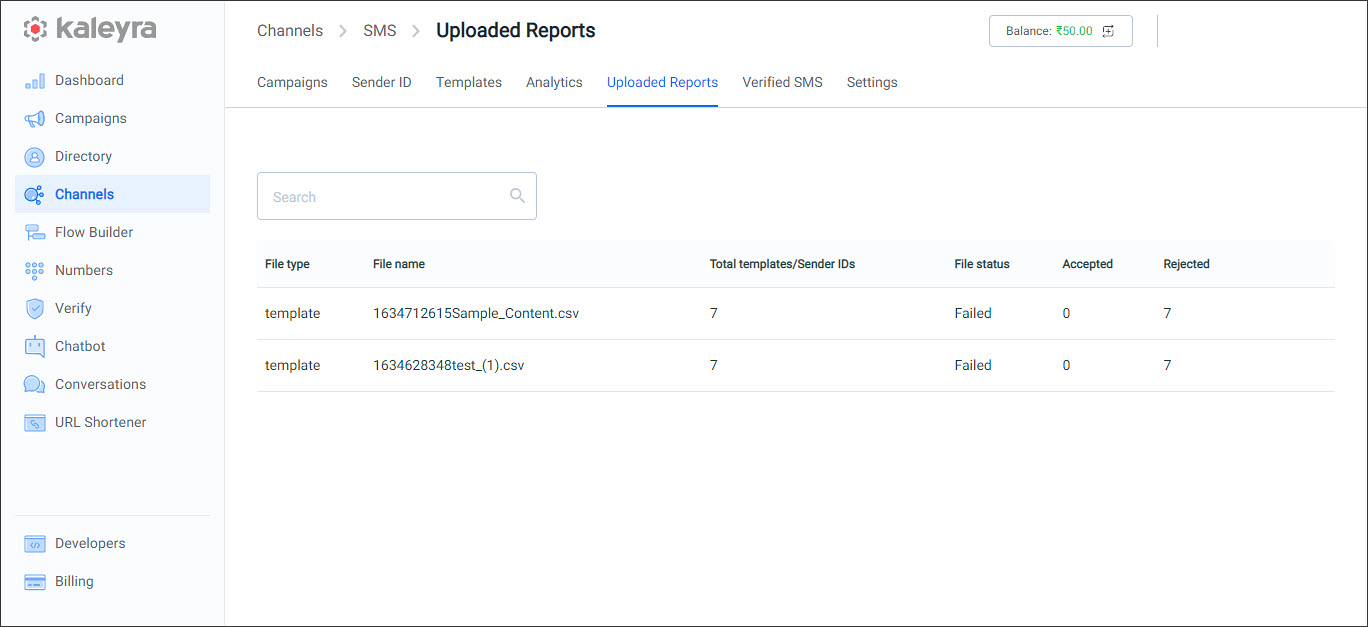
Task: Switch to the SMS Settings tab
Action: pos(872,82)
